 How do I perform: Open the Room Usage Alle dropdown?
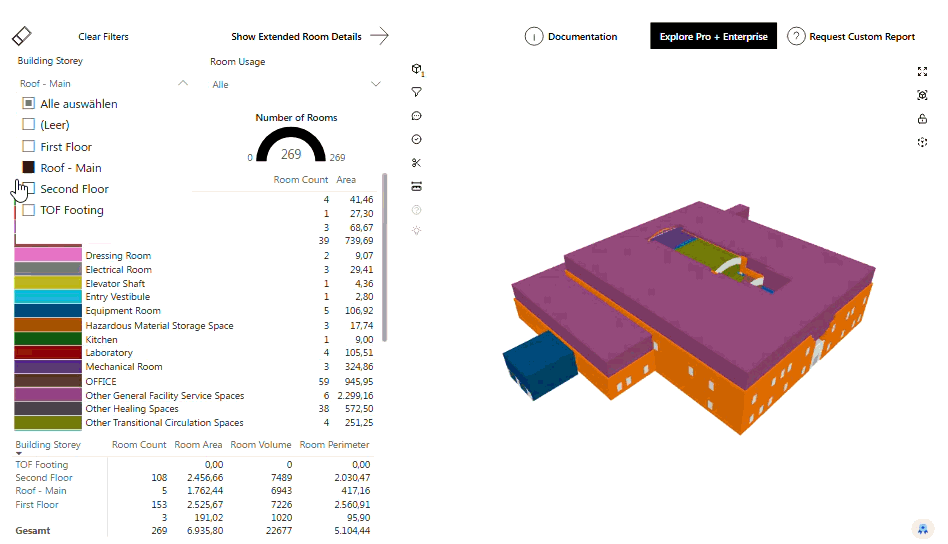point(296,85)
